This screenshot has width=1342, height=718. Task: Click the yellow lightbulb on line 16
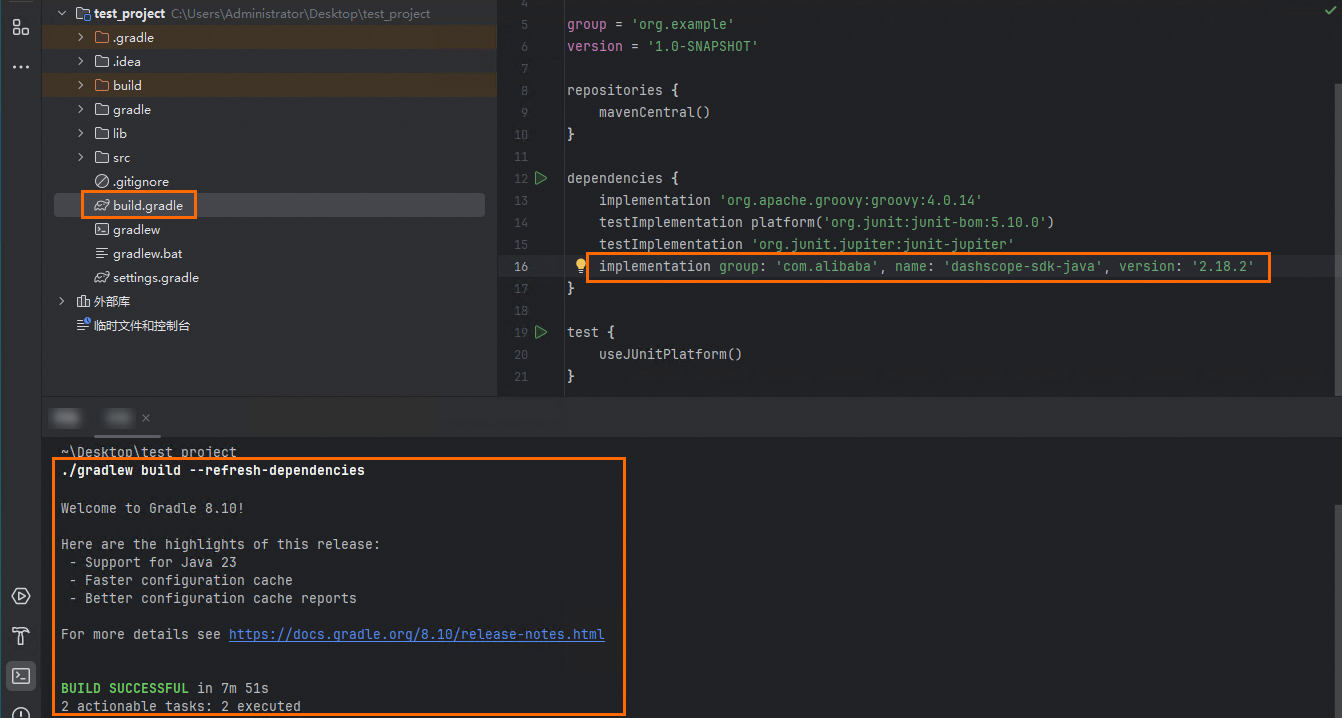tap(580, 266)
